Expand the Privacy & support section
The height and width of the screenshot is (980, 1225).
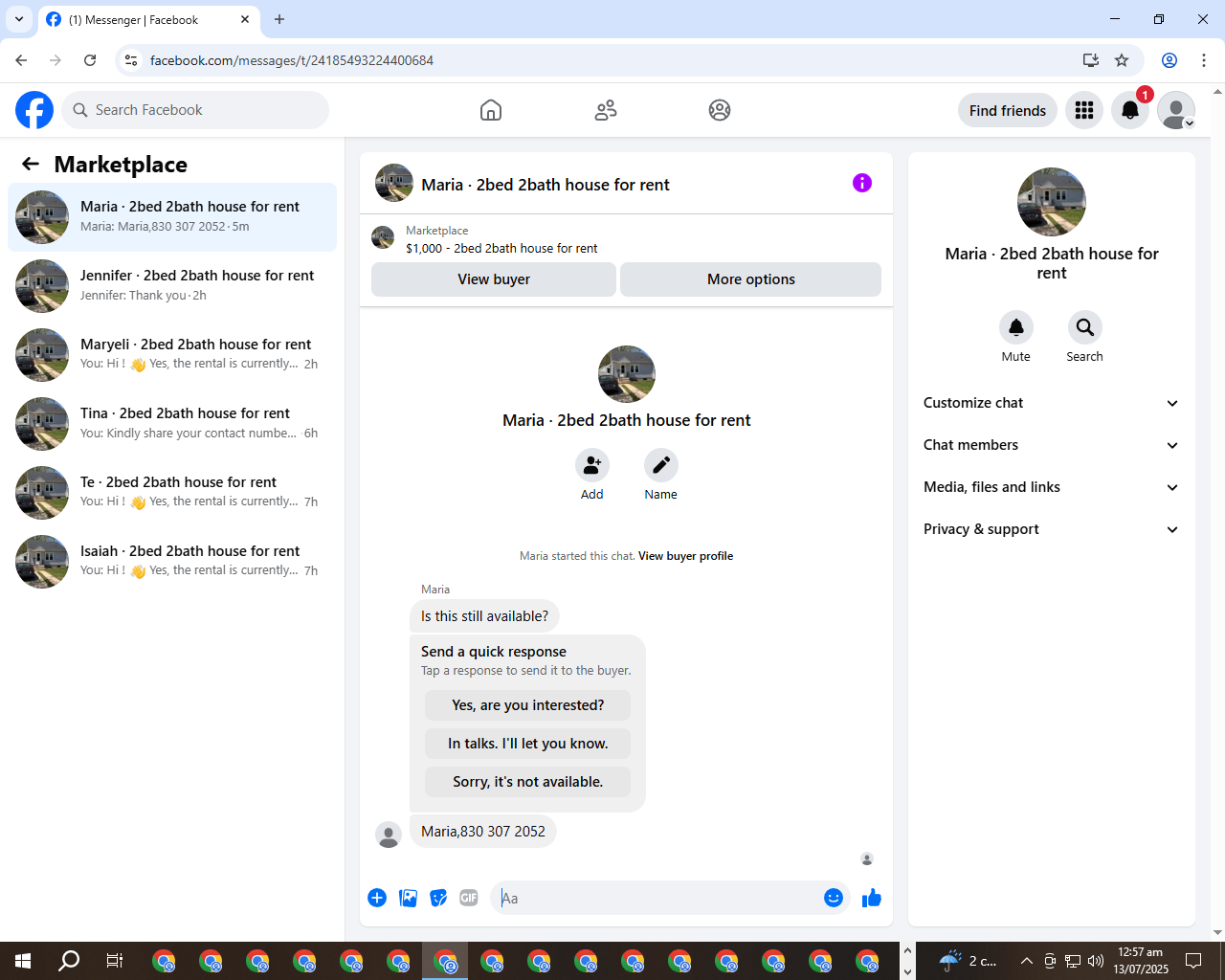coord(1052,529)
